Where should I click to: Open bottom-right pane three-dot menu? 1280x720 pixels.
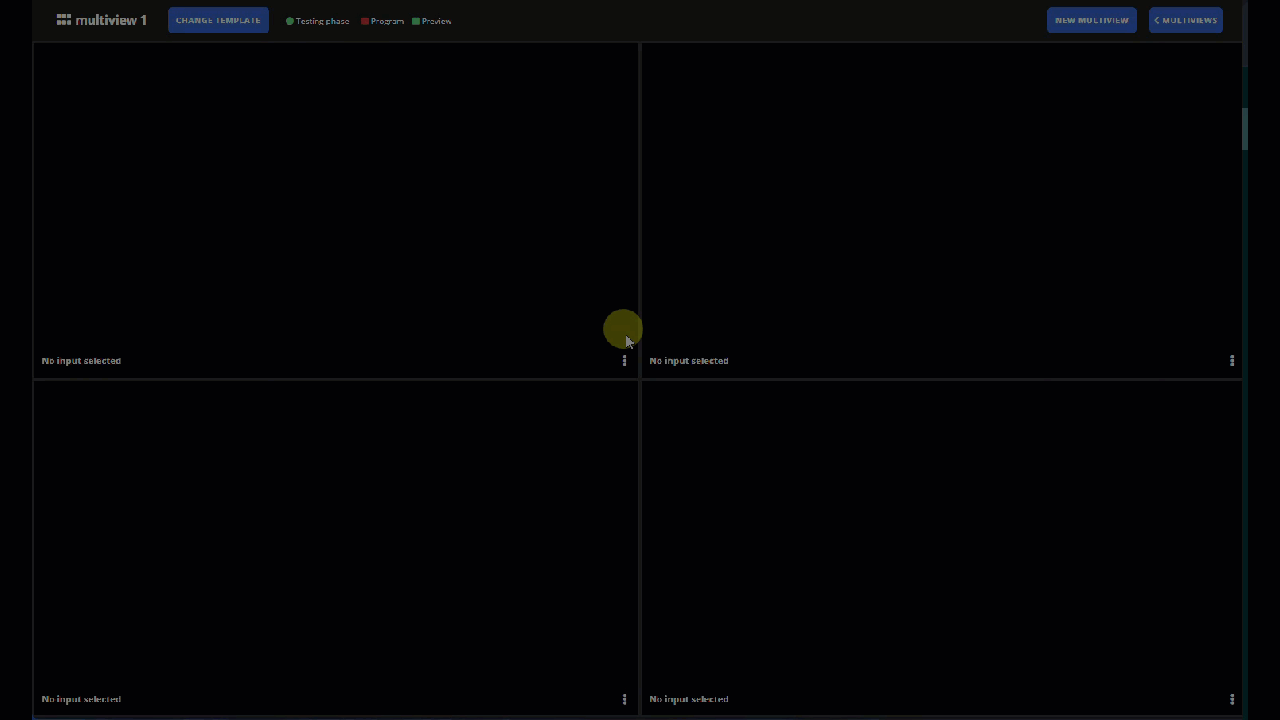click(1231, 699)
